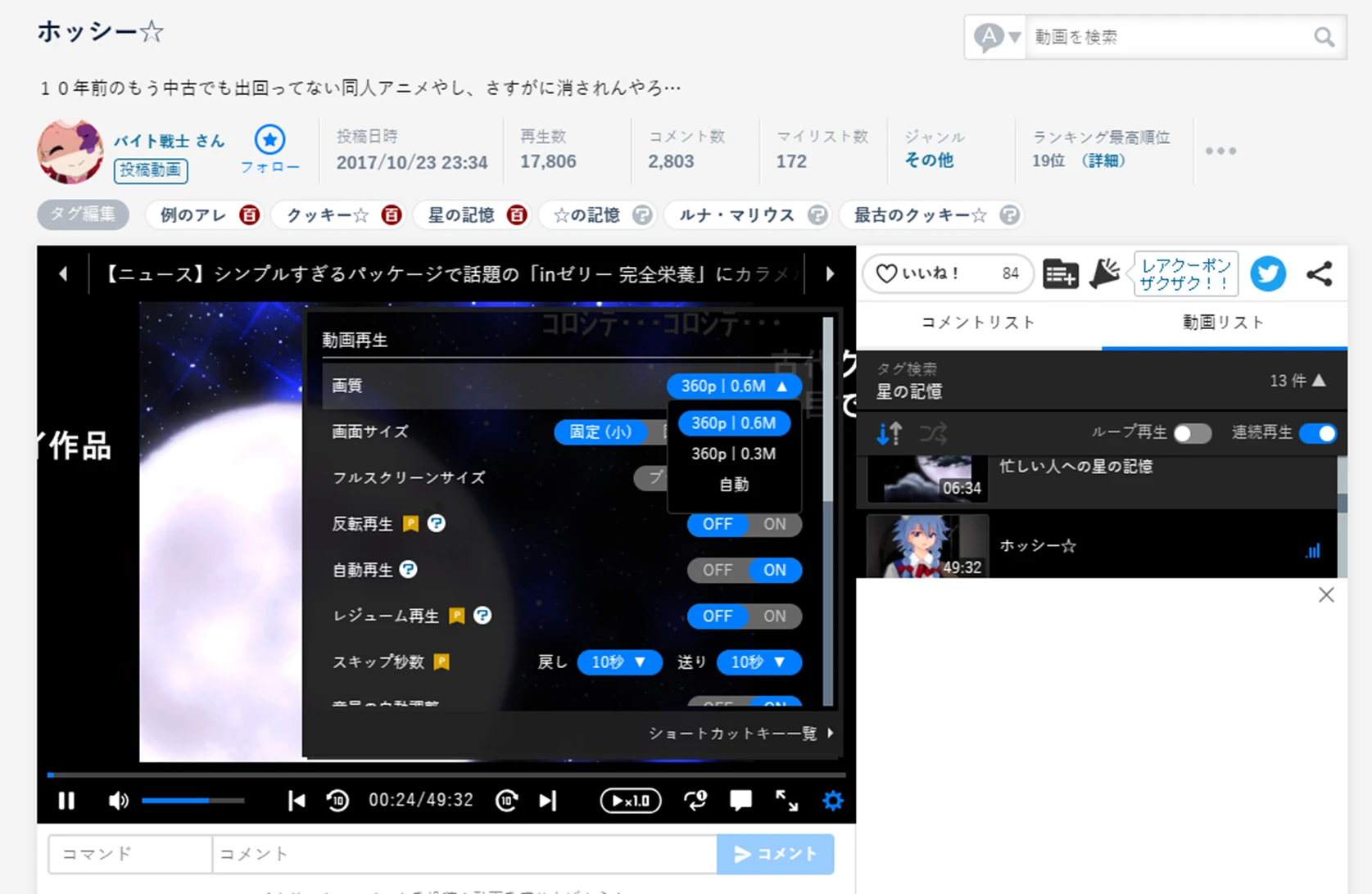Image resolution: width=1372 pixels, height=894 pixels.
Task: Toggle shuffle playback icon
Action: pos(933,433)
